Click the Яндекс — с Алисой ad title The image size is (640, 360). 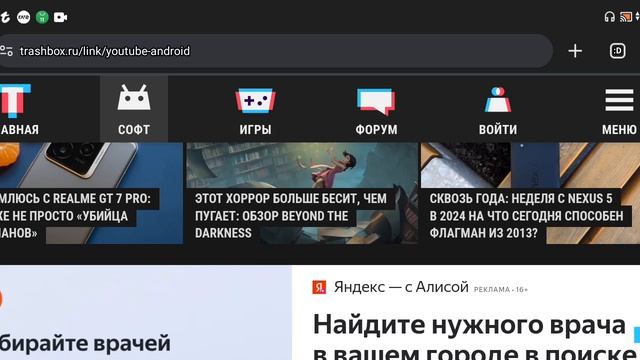(401, 287)
